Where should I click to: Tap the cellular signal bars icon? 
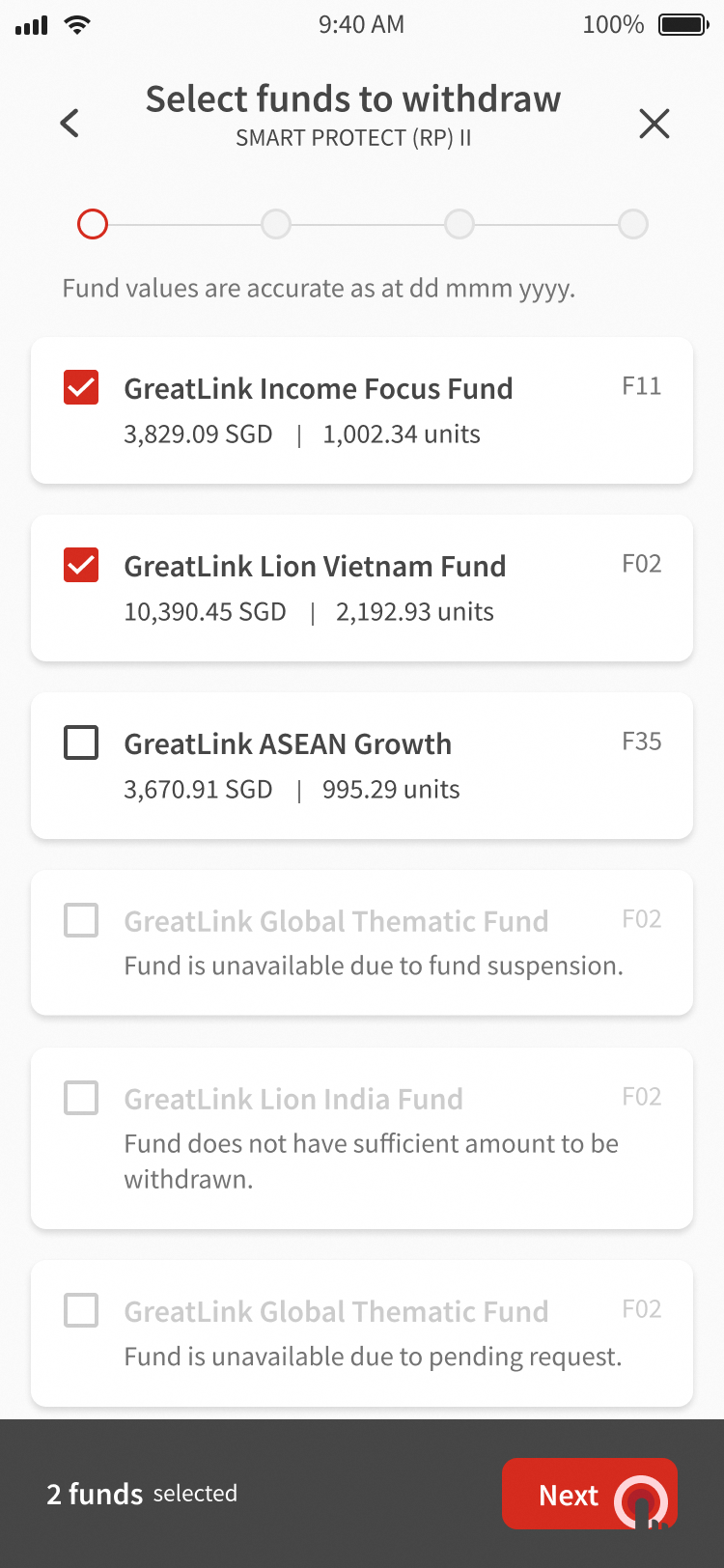click(31, 25)
